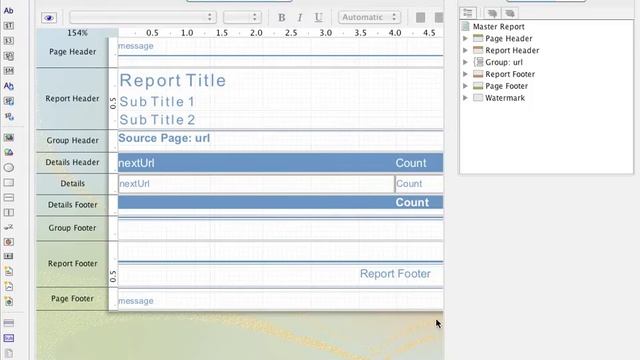
Task: Expand the Group: url tree node
Action: point(465,62)
